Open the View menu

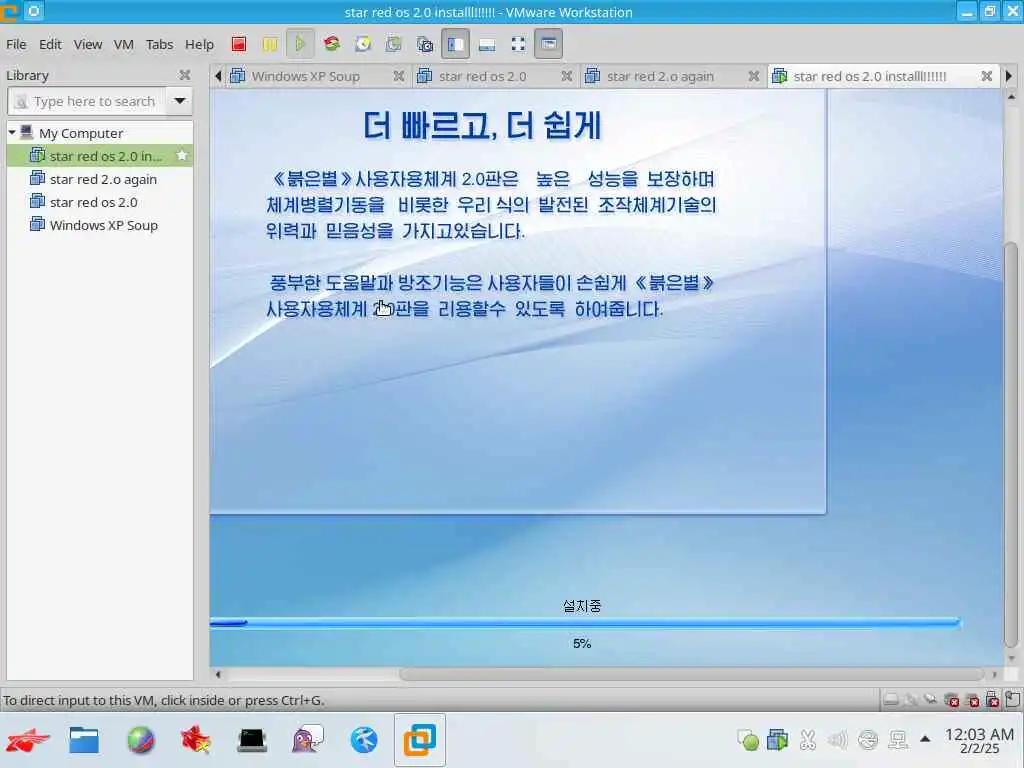pyautogui.click(x=88, y=44)
